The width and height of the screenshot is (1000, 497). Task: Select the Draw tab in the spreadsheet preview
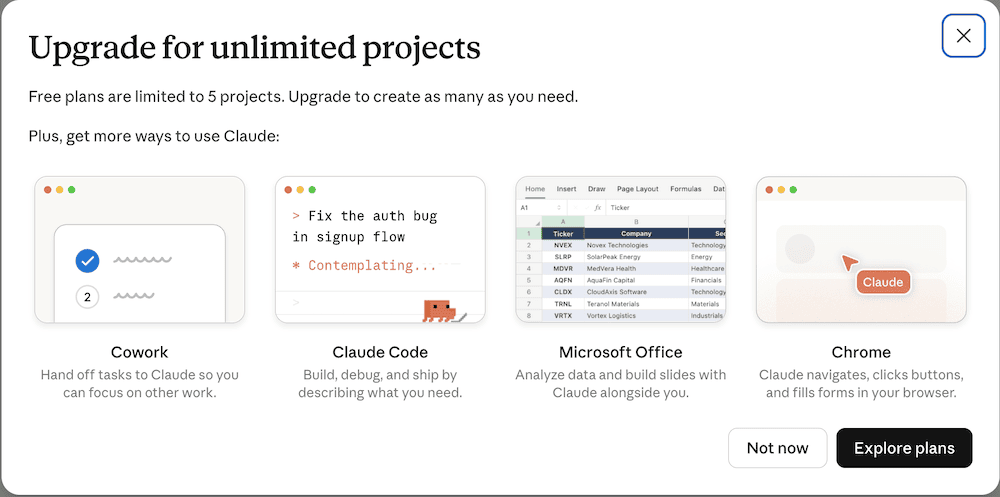click(596, 189)
